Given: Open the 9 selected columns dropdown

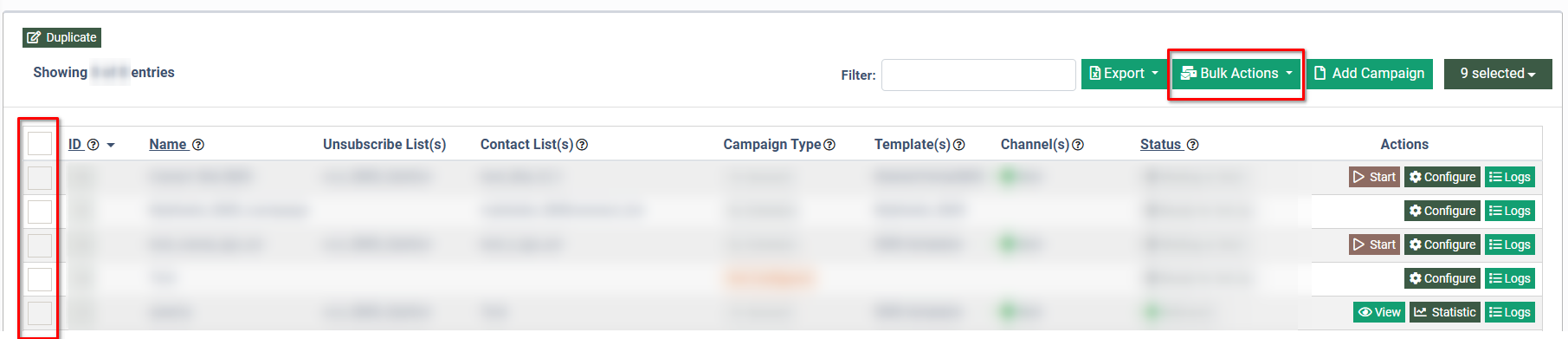Looking at the screenshot, I should pyautogui.click(x=1498, y=74).
